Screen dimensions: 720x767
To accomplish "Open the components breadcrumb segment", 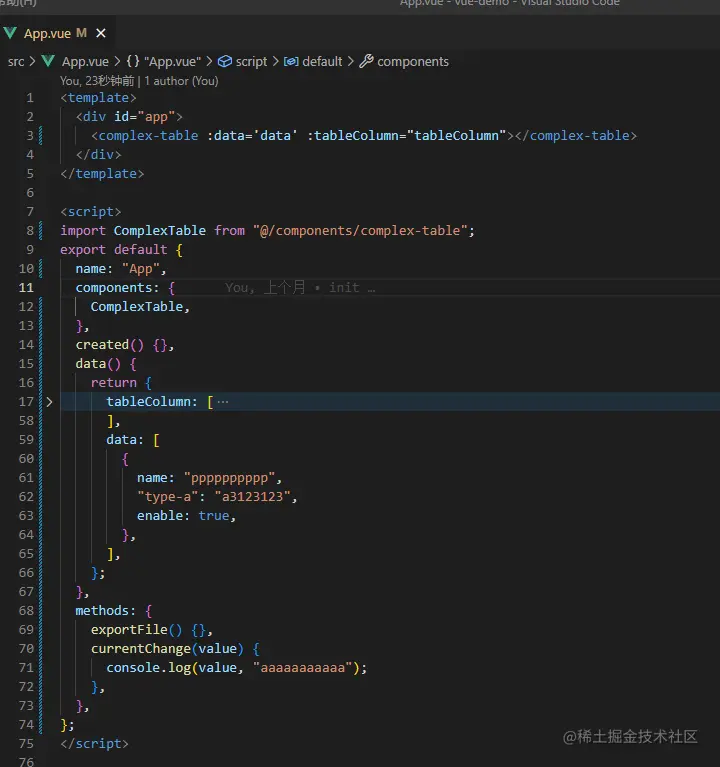I will point(413,62).
